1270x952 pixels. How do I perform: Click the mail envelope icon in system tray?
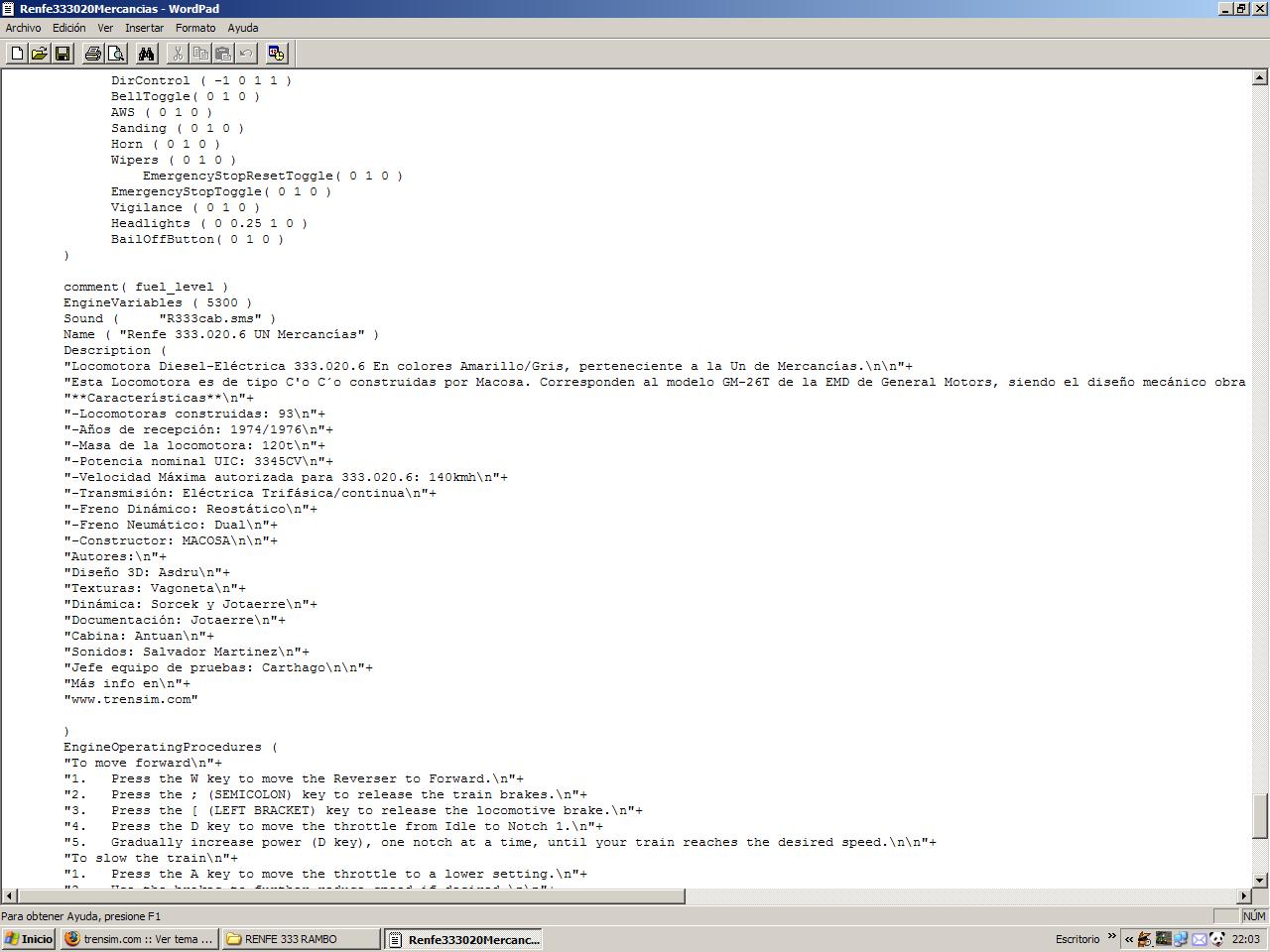pos(1199,939)
